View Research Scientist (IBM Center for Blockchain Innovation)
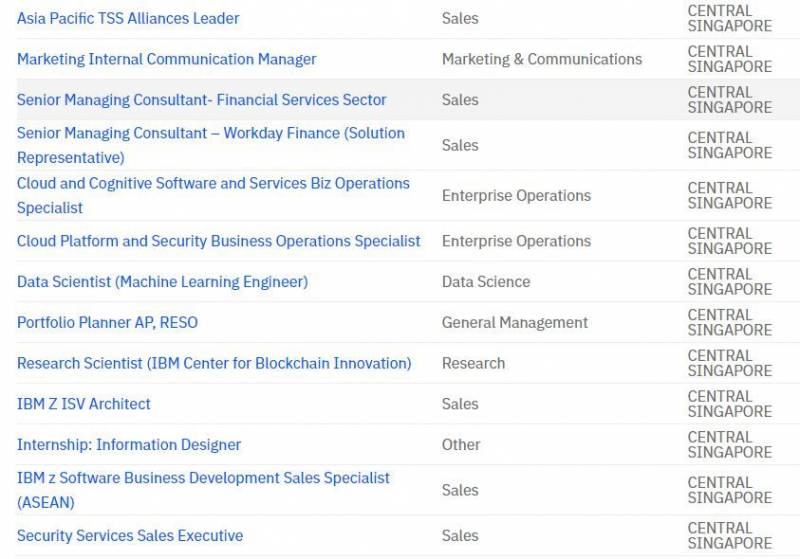Image resolution: width=800 pixels, height=559 pixels. (x=214, y=363)
